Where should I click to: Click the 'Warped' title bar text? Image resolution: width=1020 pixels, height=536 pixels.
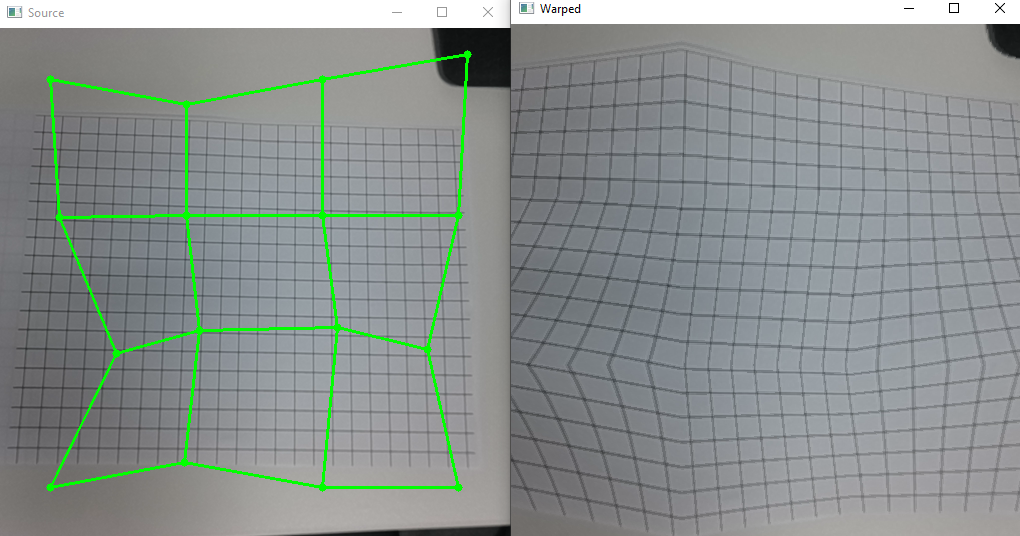click(x=560, y=8)
